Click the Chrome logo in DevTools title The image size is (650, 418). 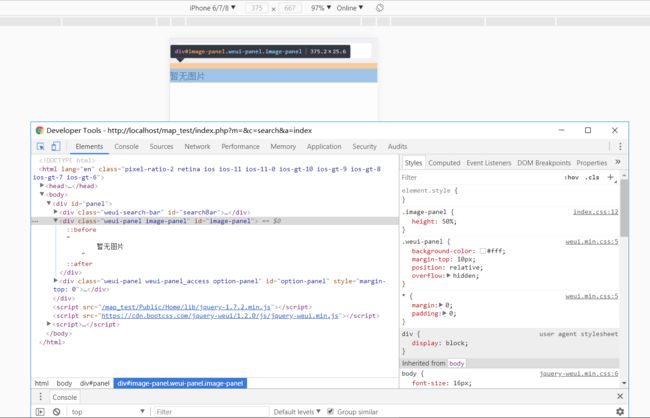click(40, 130)
